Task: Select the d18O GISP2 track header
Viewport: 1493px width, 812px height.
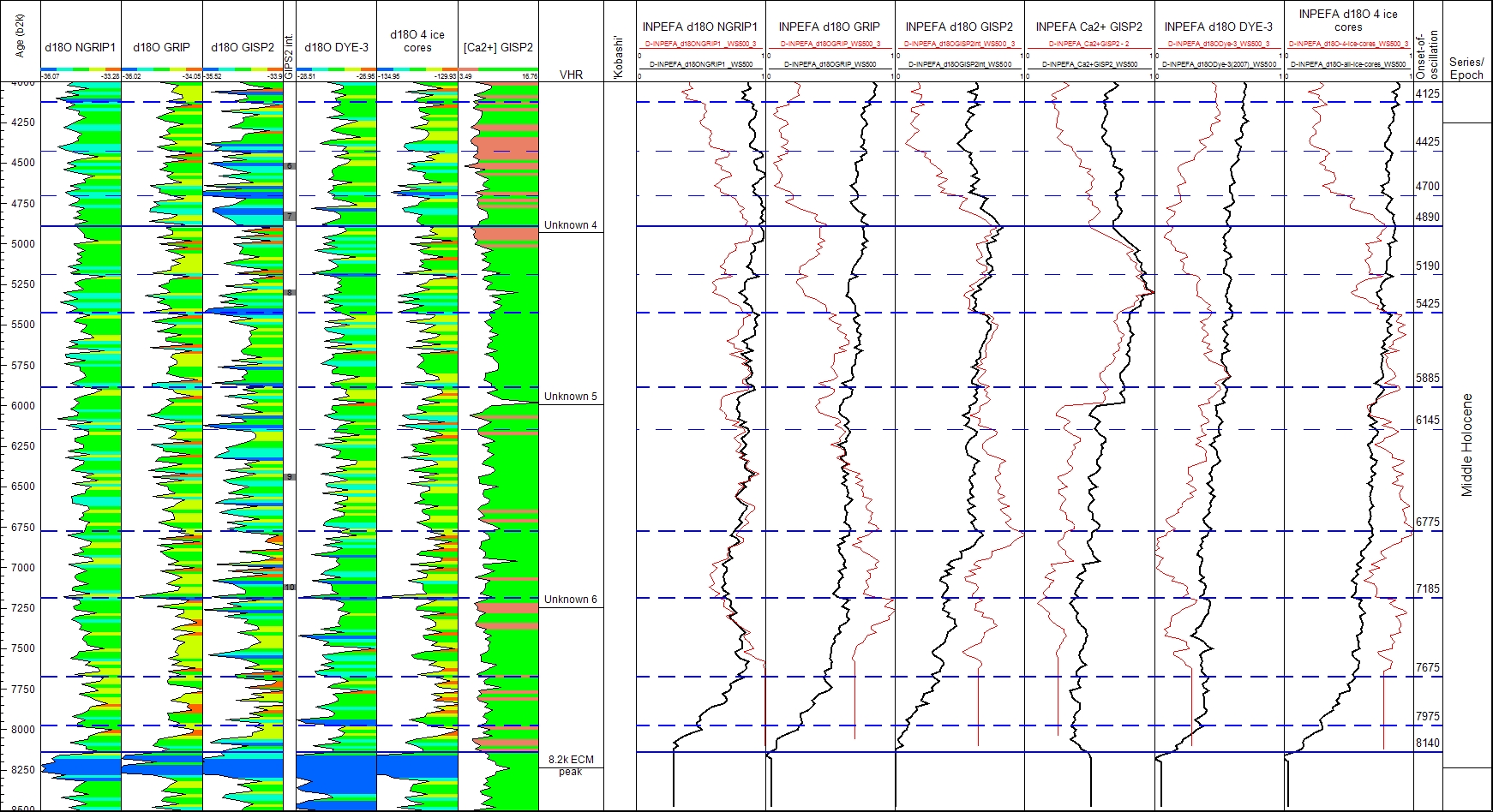Action: point(243,47)
